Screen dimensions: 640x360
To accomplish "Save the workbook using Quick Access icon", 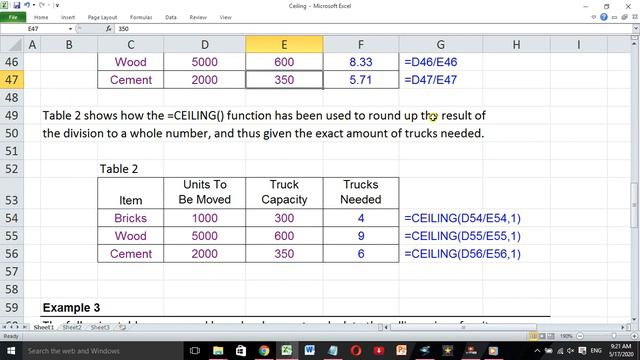I will coord(17,5).
